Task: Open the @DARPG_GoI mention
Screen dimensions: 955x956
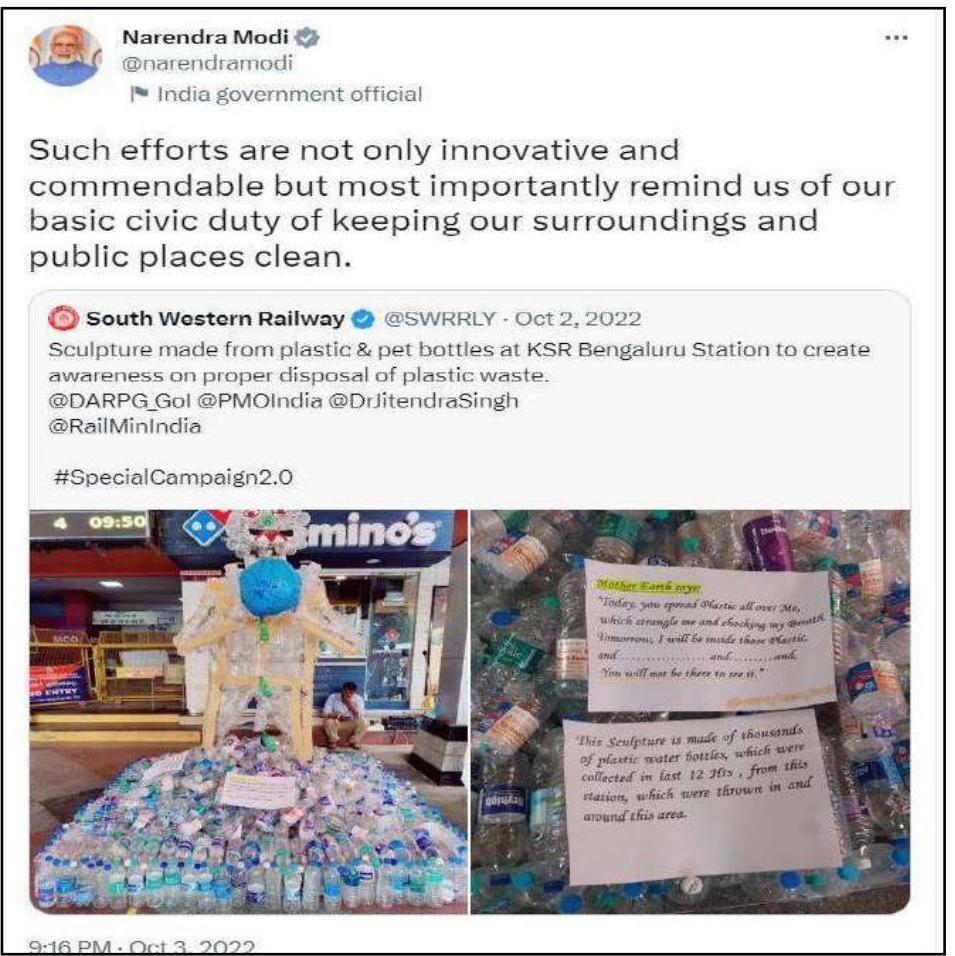Action: 119,401
